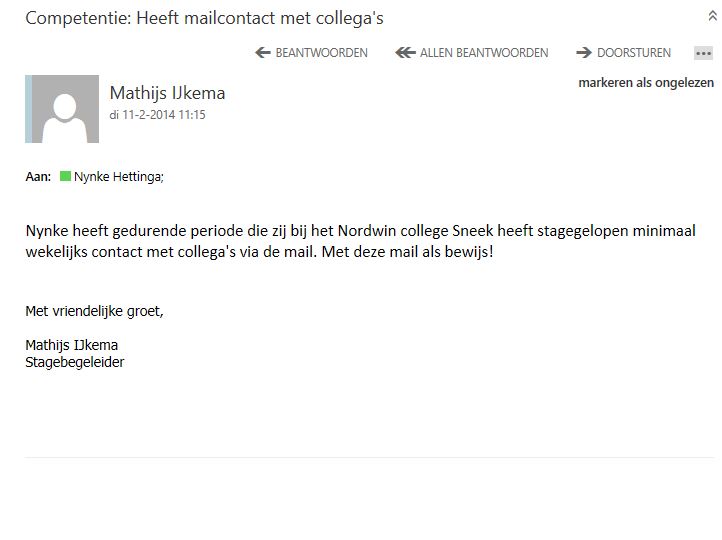
Task: Open the more actions ellipsis menu
Action: tap(703, 53)
